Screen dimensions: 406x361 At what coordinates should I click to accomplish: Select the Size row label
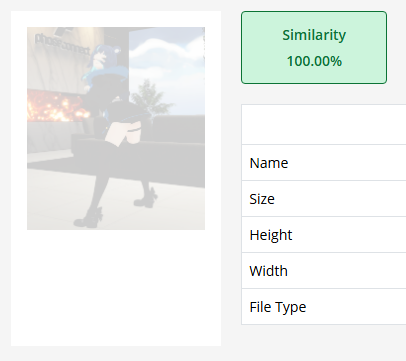(x=262, y=199)
